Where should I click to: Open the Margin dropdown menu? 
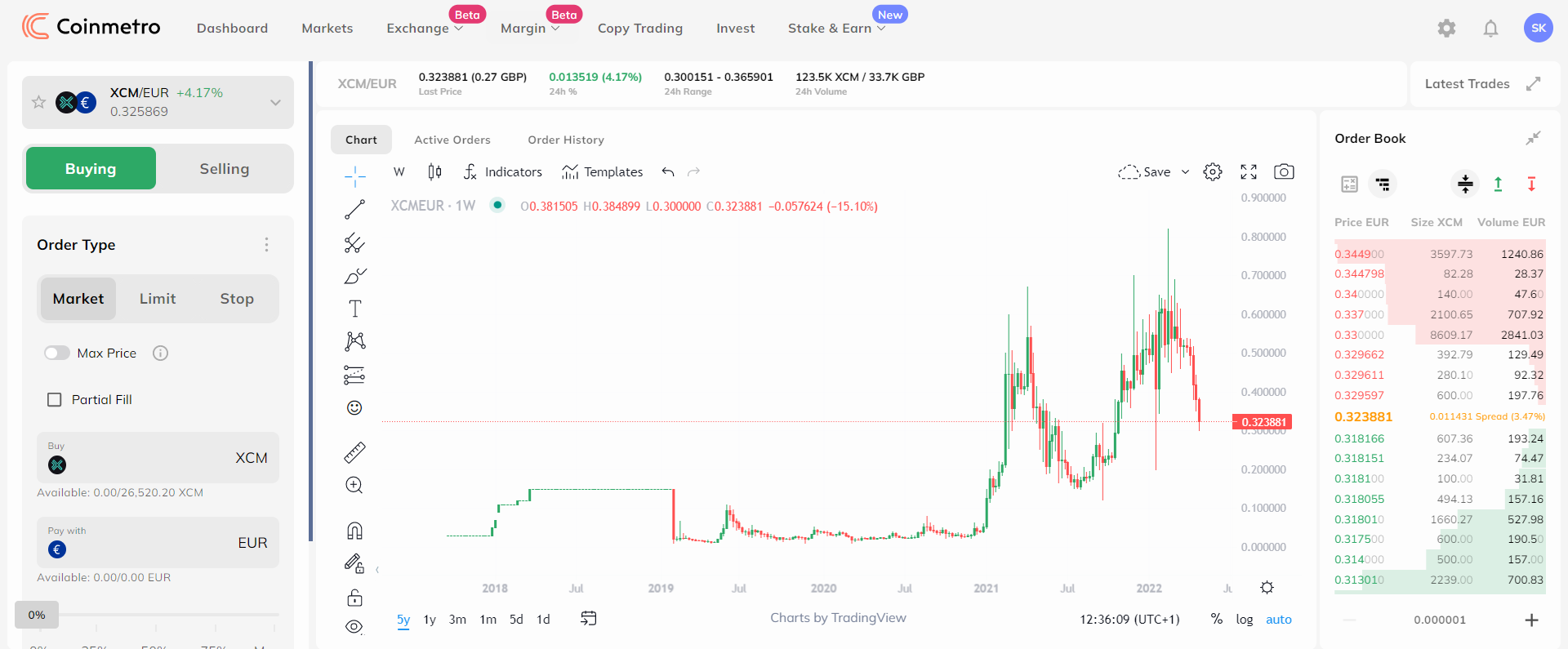[530, 28]
